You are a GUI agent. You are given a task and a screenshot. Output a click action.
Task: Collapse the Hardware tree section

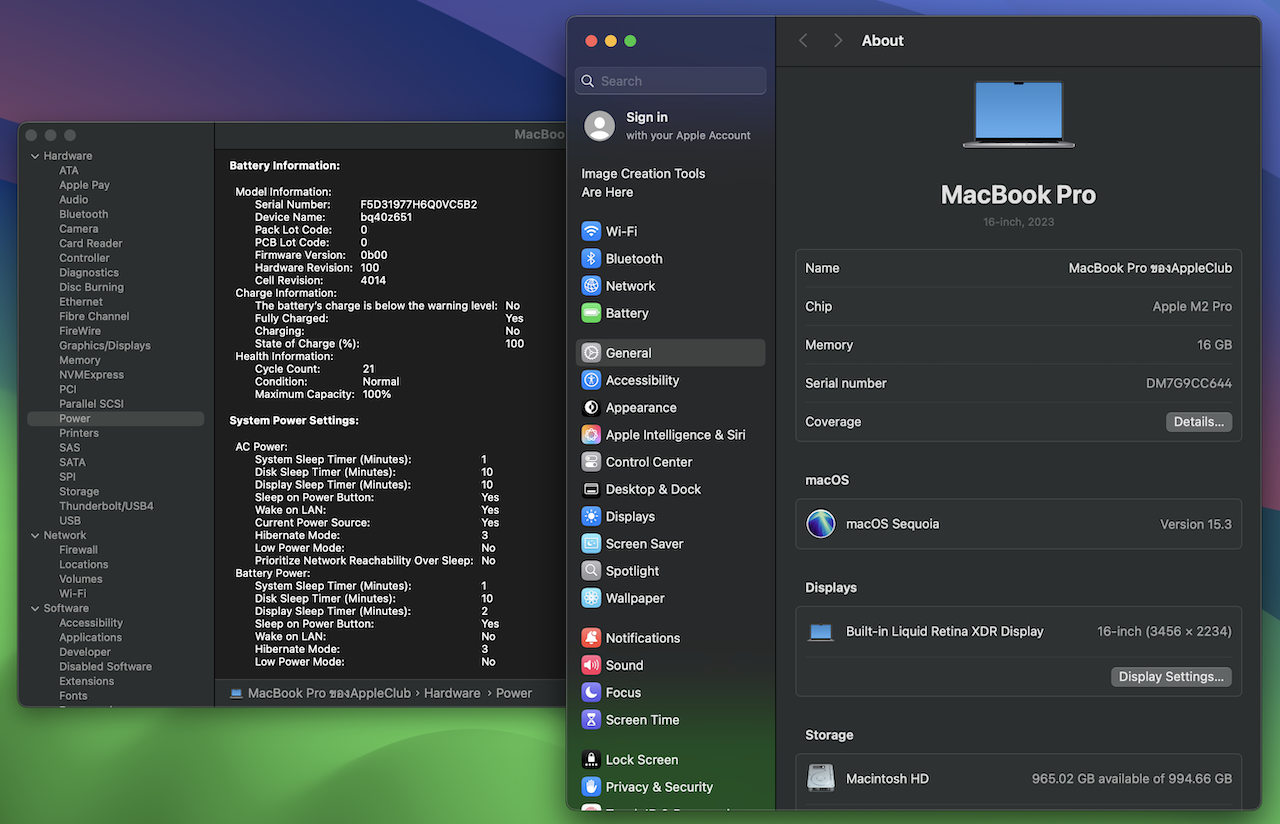pyautogui.click(x=35, y=156)
